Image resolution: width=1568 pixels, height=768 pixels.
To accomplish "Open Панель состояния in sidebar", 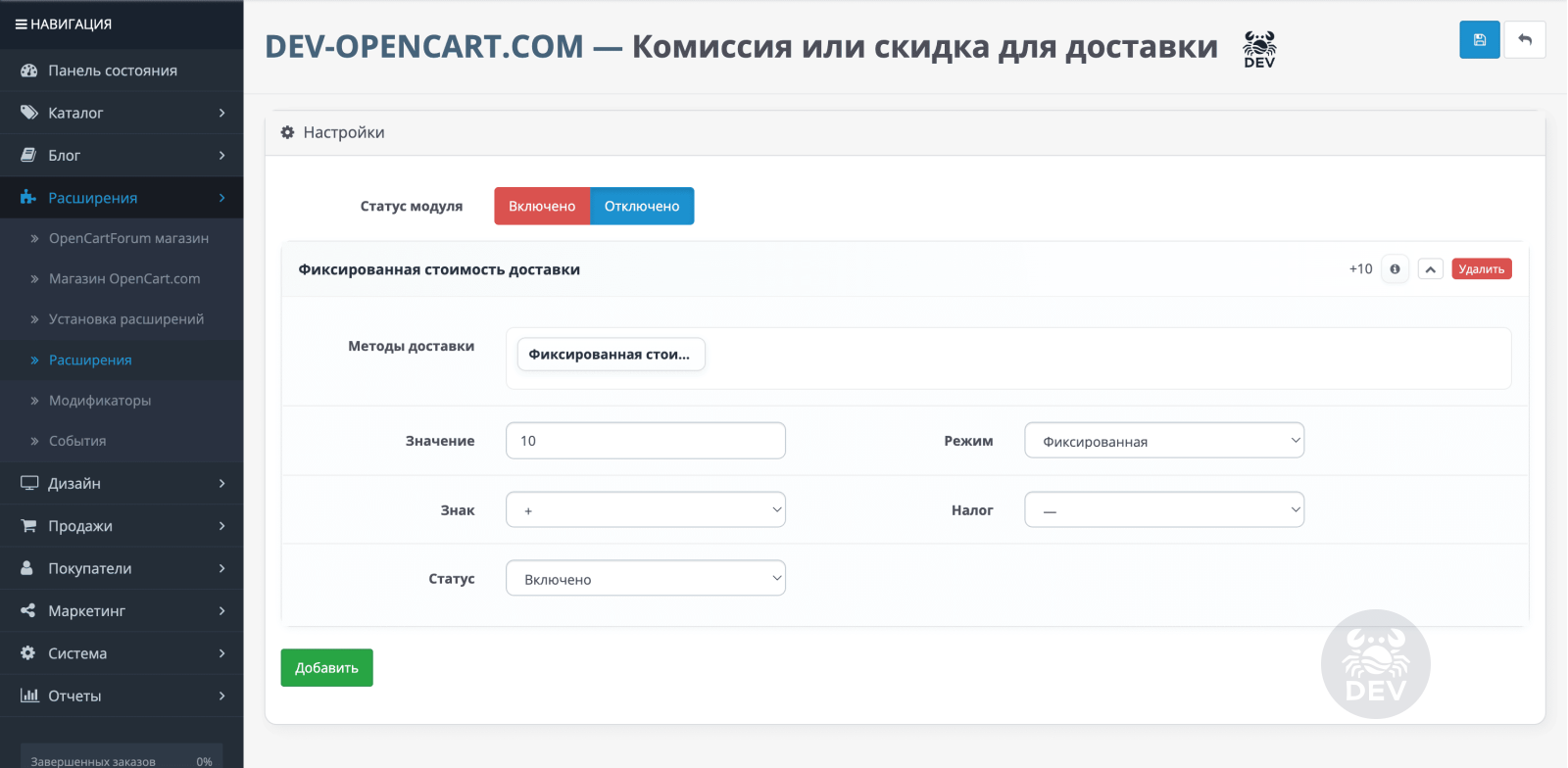I will pos(122,71).
